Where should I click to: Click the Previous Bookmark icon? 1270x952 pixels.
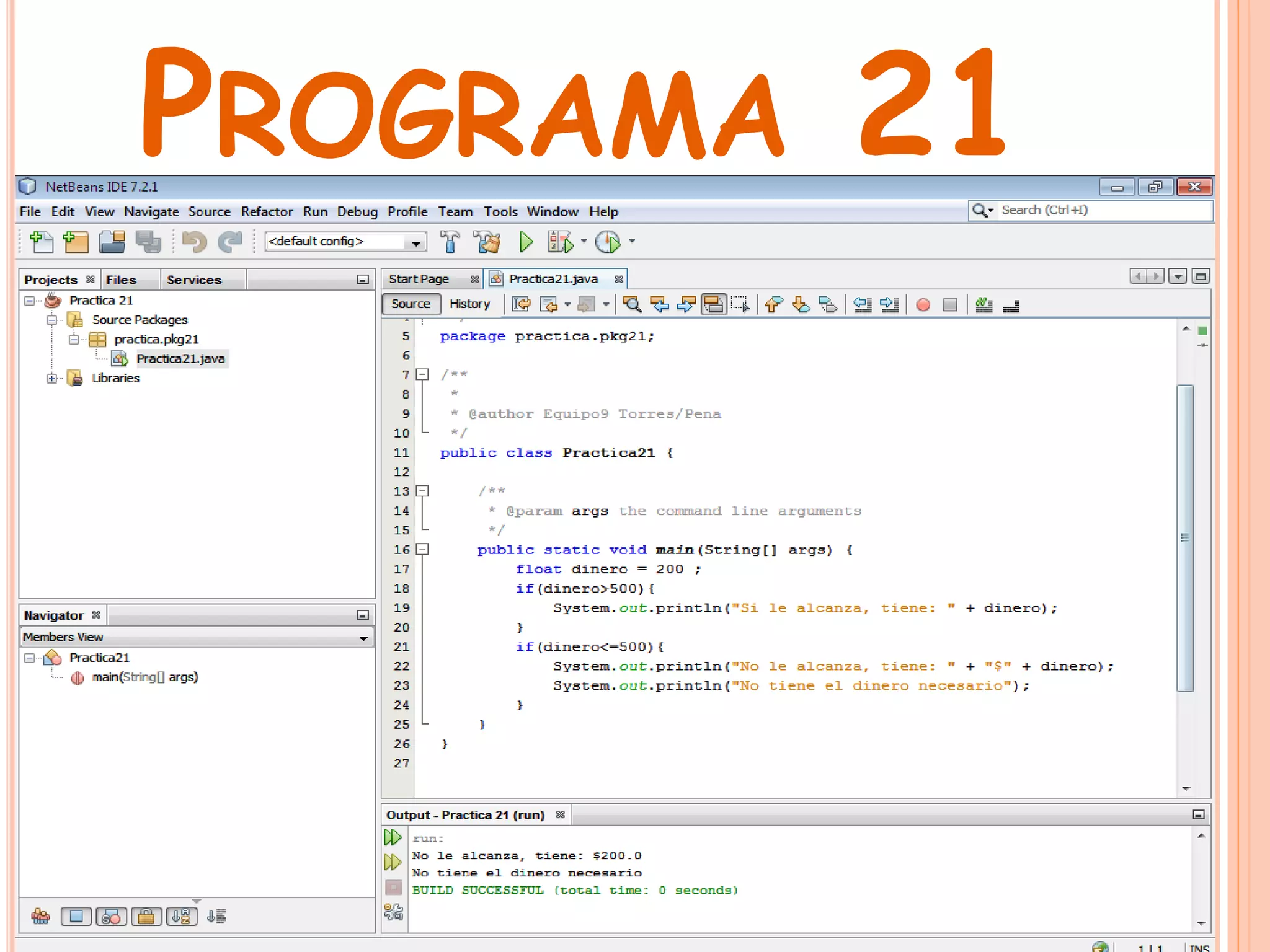[x=774, y=304]
